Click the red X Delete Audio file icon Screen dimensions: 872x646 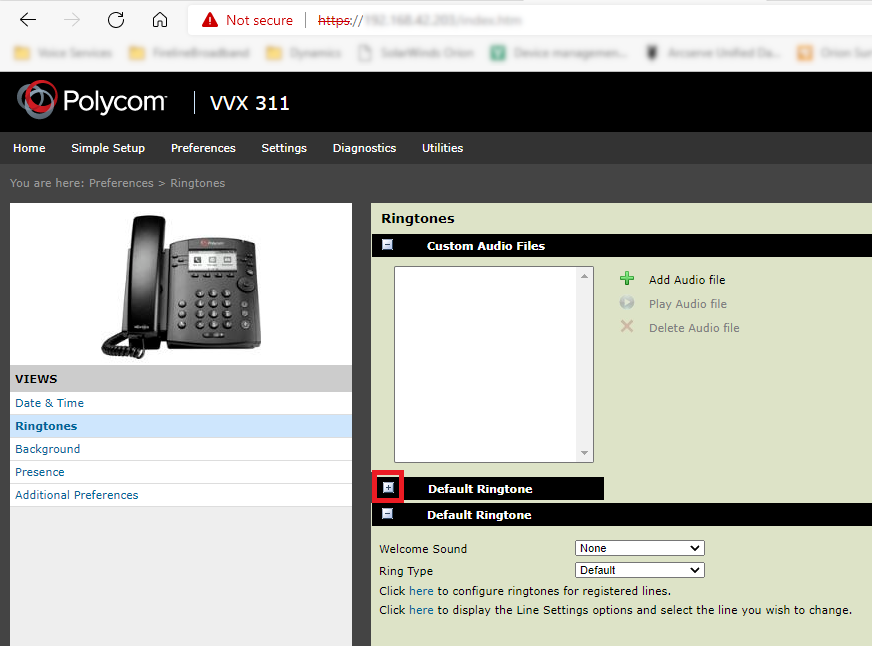627,326
